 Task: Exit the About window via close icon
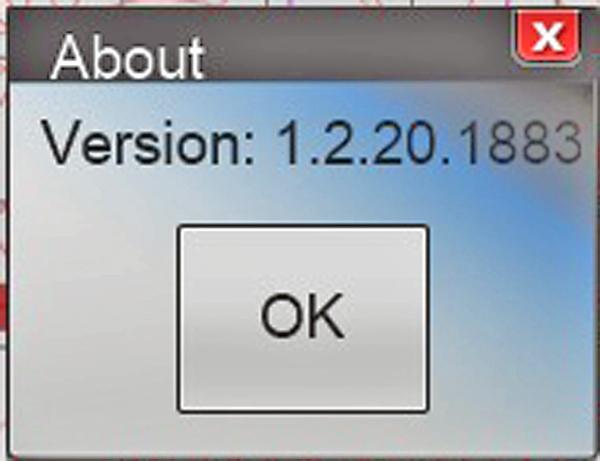click(x=547, y=37)
